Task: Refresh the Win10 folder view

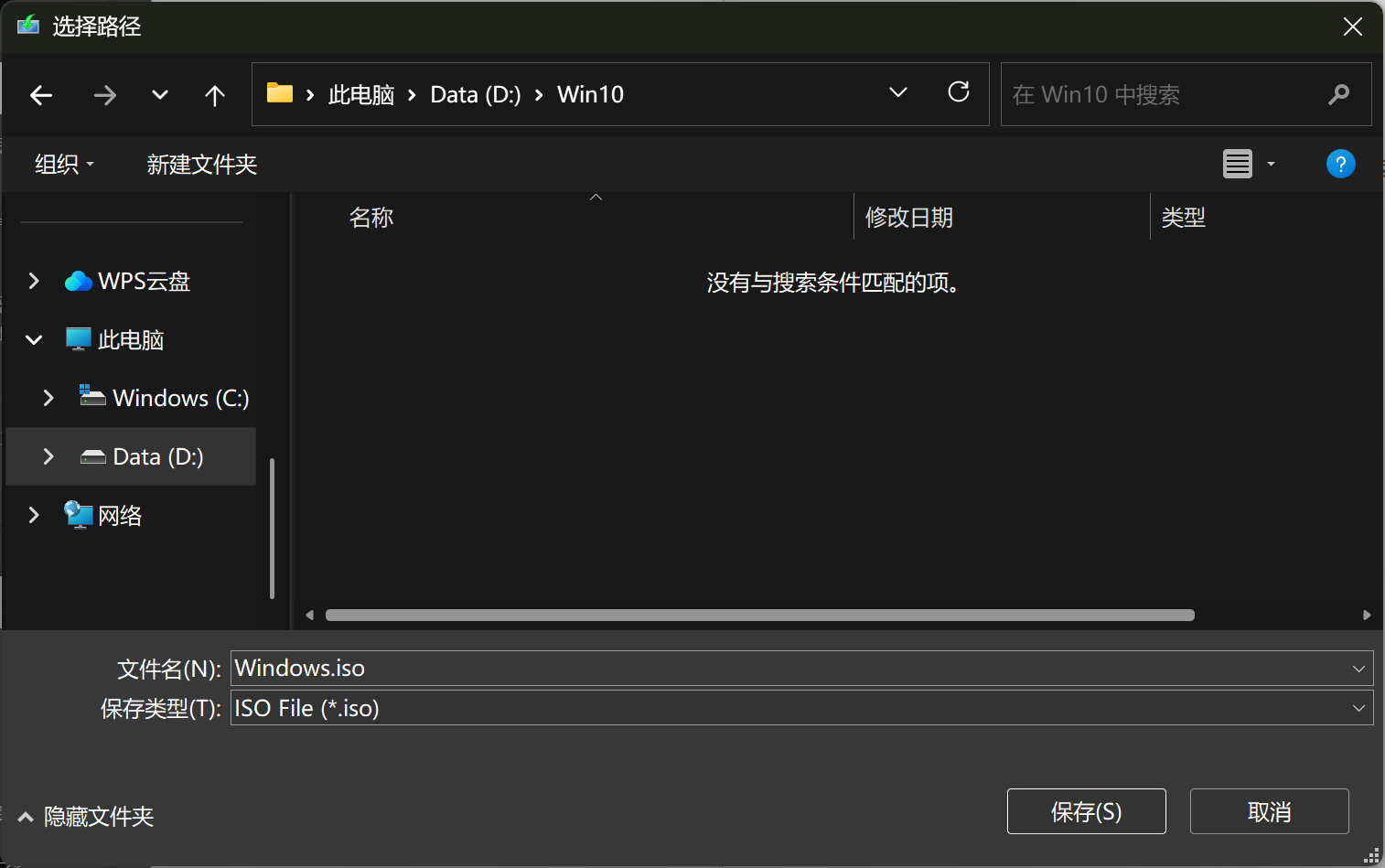Action: [x=959, y=92]
